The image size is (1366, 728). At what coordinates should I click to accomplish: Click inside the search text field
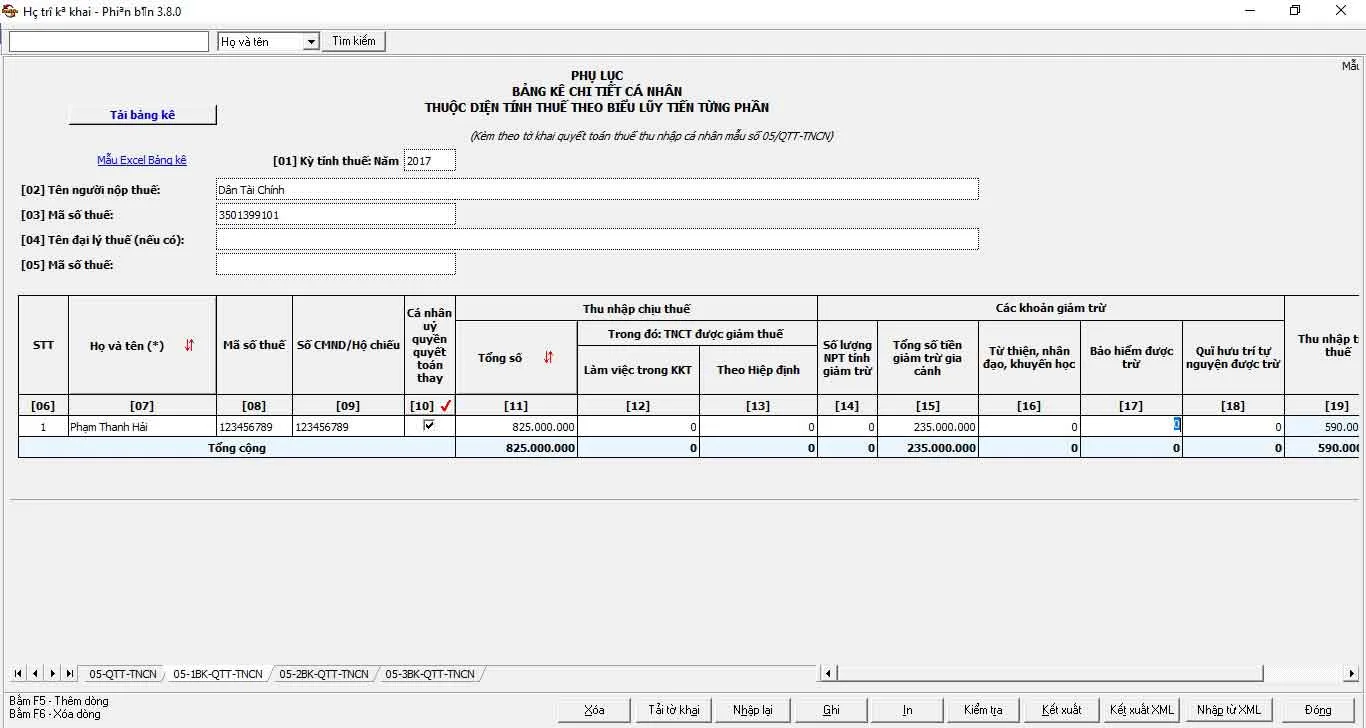click(x=108, y=41)
